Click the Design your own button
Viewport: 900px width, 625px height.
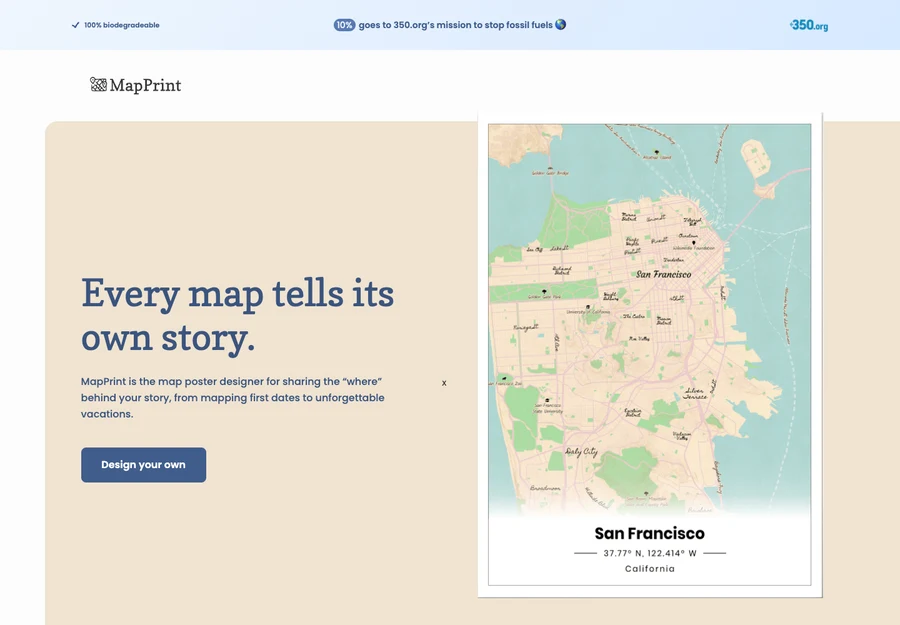143,465
